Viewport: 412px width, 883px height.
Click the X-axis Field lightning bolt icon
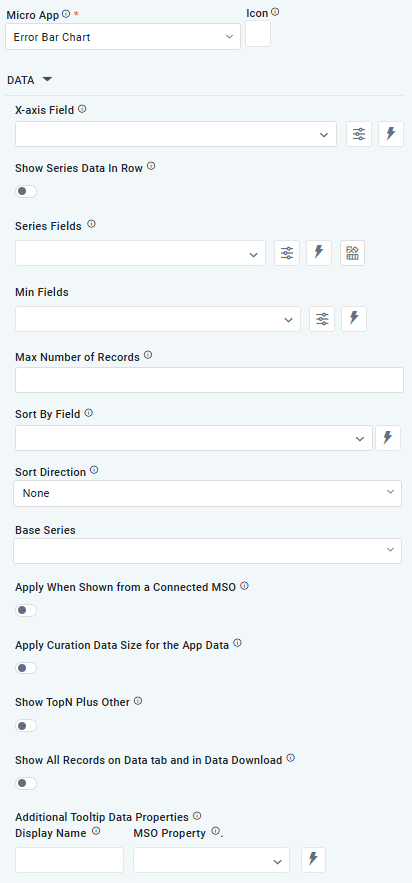pyautogui.click(x=391, y=134)
